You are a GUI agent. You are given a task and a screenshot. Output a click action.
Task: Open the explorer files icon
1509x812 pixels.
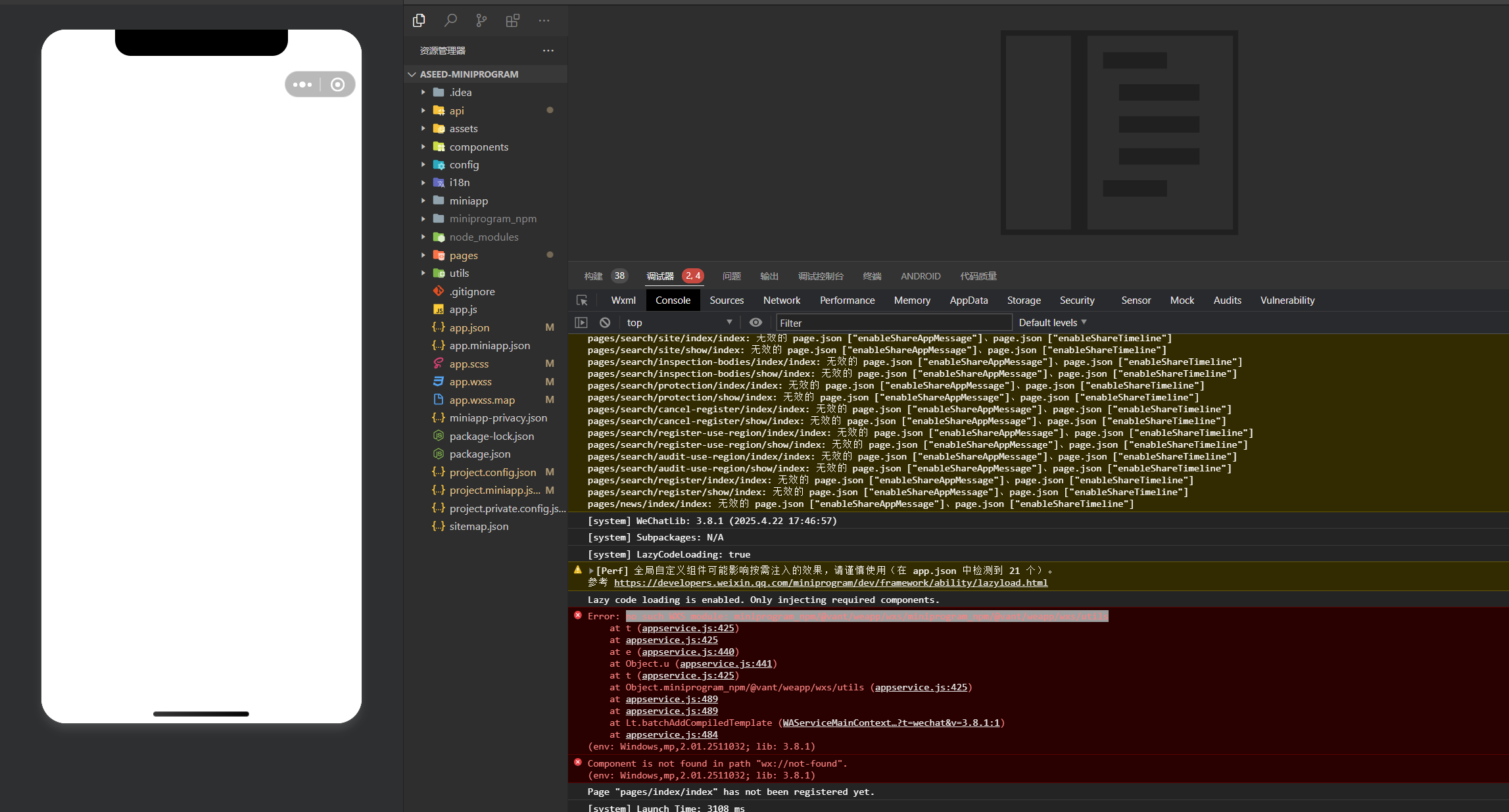[419, 20]
